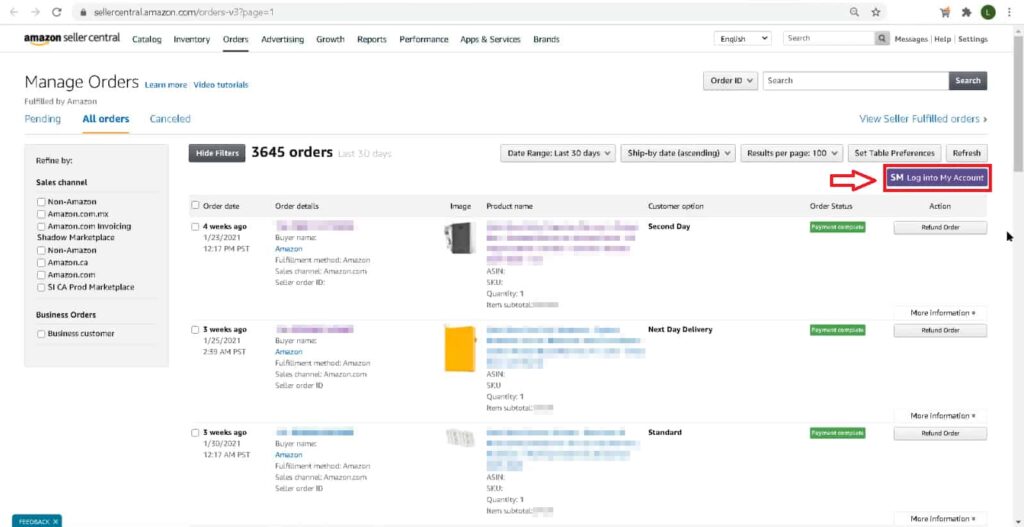Click the Hide Filters button
The image size is (1024, 527).
(217, 153)
